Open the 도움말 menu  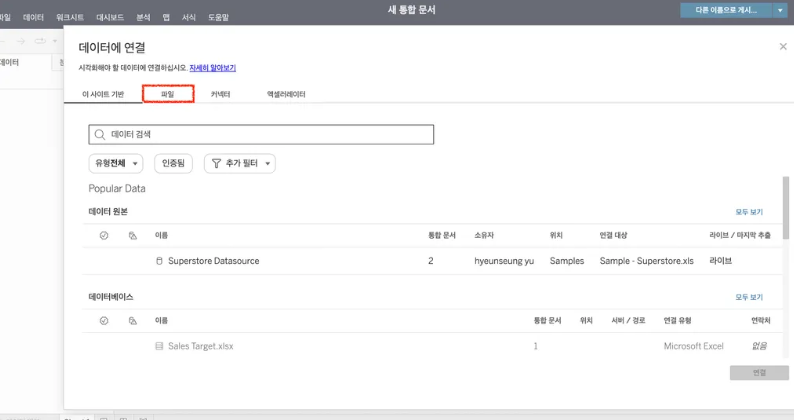click(x=218, y=17)
